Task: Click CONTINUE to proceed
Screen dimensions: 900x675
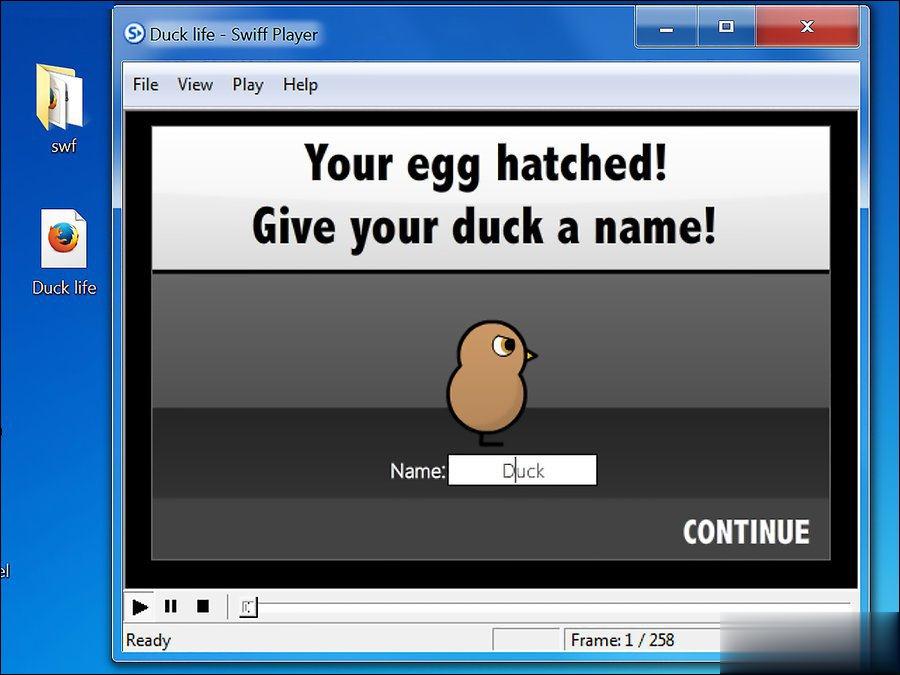Action: point(746,532)
